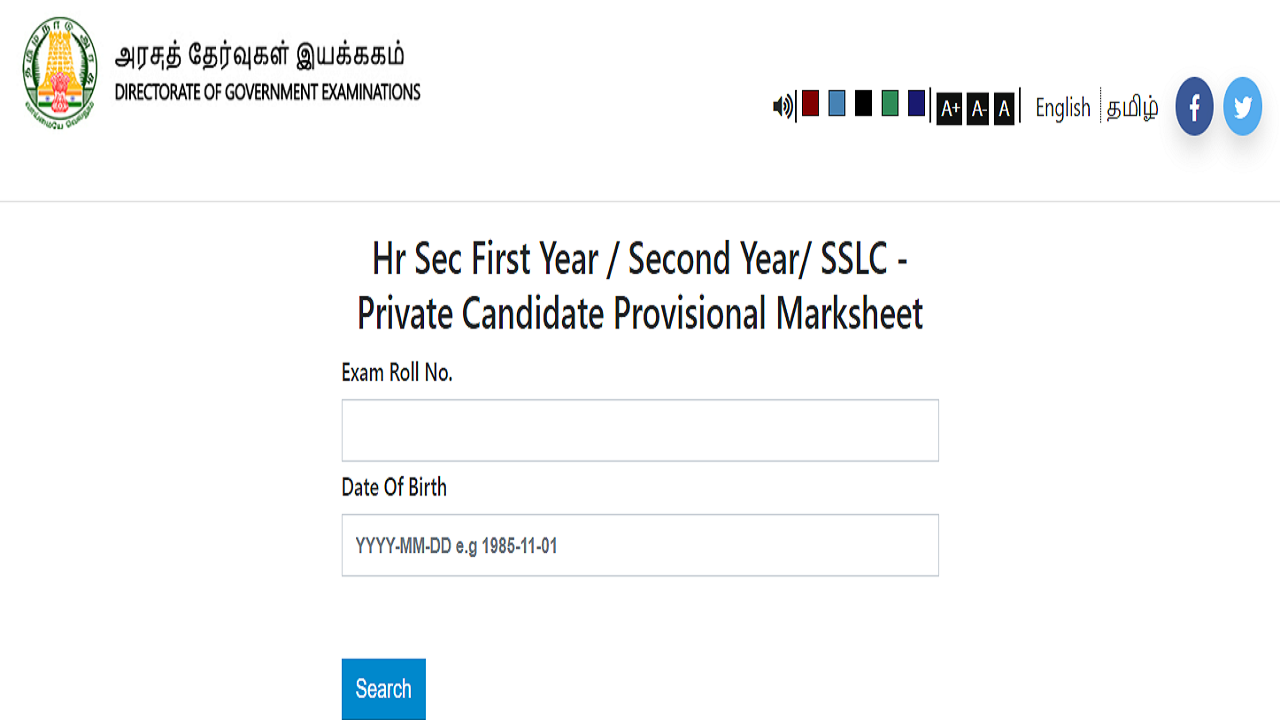This screenshot has width=1280, height=720.
Task: Open the Twitter icon
Action: click(x=1242, y=105)
